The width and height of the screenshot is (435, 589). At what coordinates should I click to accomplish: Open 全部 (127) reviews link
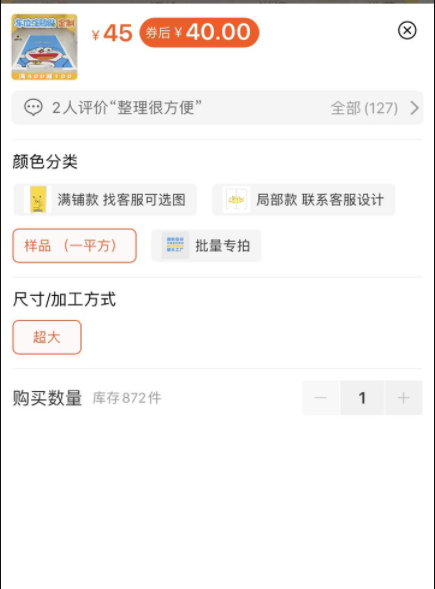click(364, 108)
